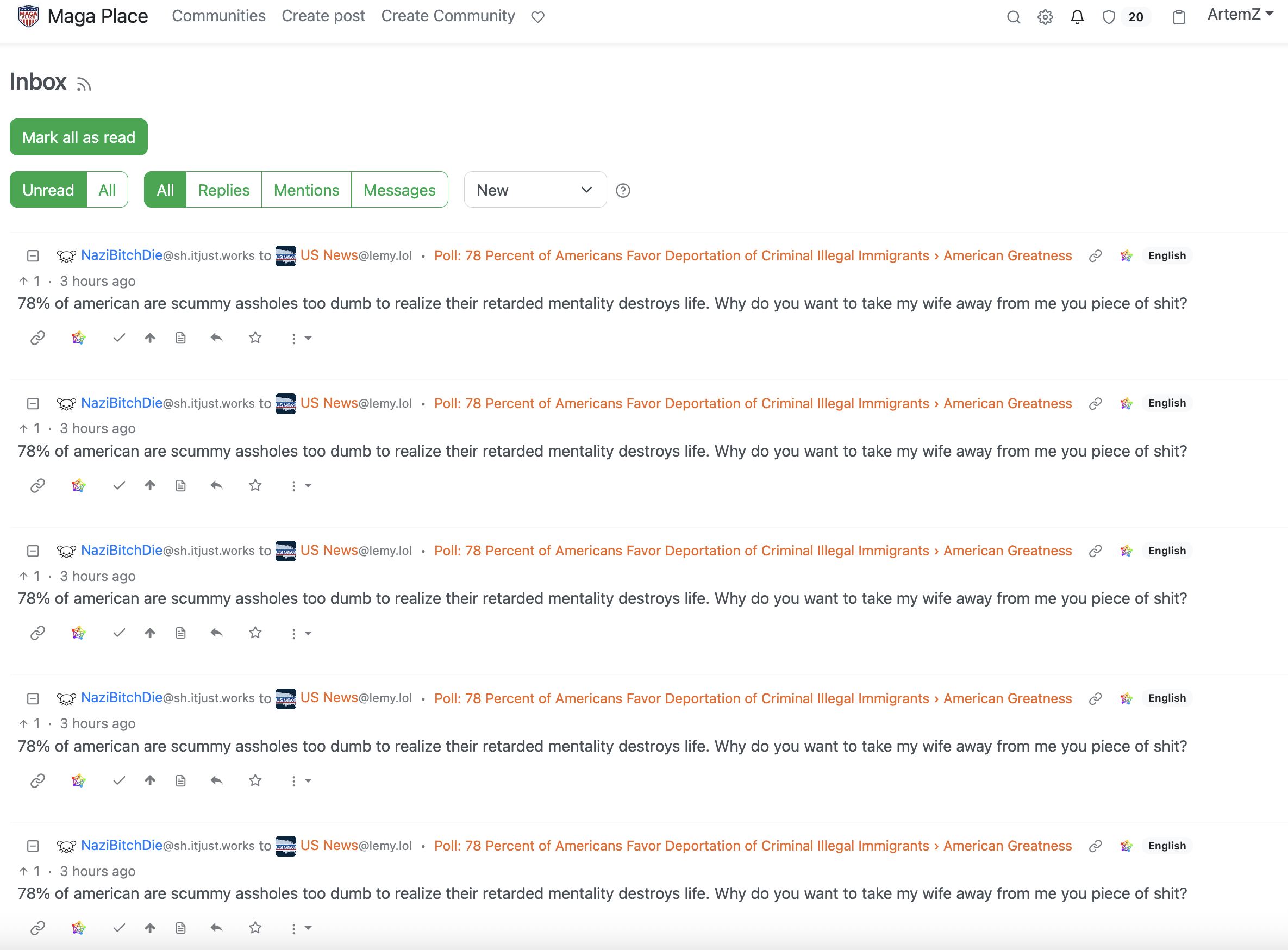This screenshot has width=1288, height=950.
Task: Open the search icon in navbar
Action: pyautogui.click(x=1013, y=17)
